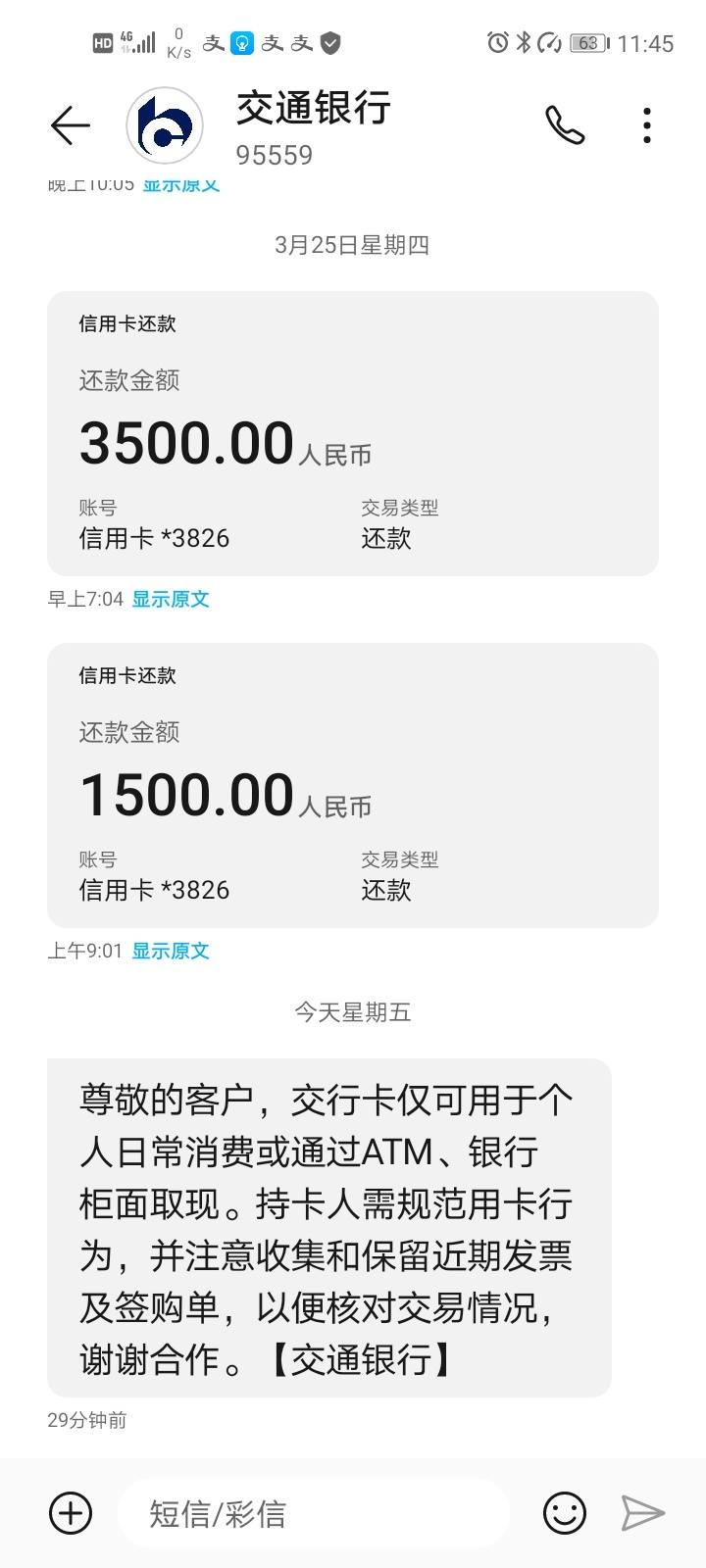The height and width of the screenshot is (1568, 706).
Task: Tap the battery indicator in status bar
Action: point(590,43)
